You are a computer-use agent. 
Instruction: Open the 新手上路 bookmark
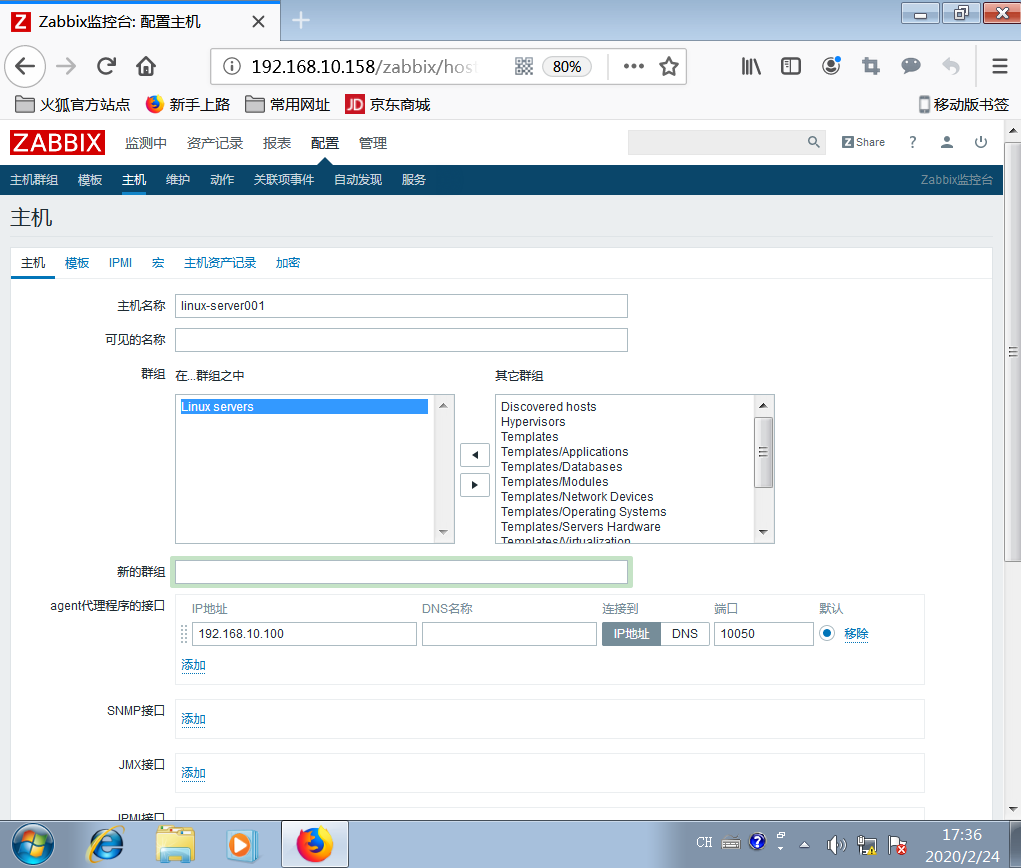(x=188, y=105)
